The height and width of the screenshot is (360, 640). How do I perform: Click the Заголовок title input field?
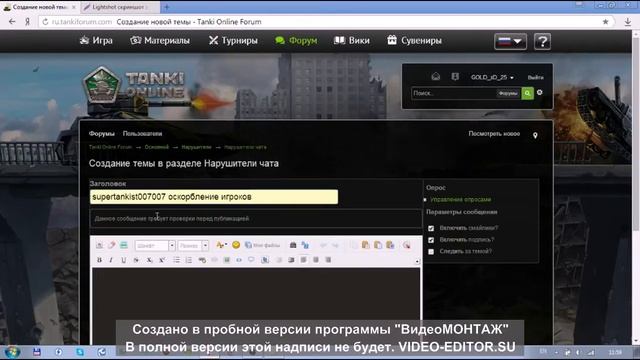[214, 197]
